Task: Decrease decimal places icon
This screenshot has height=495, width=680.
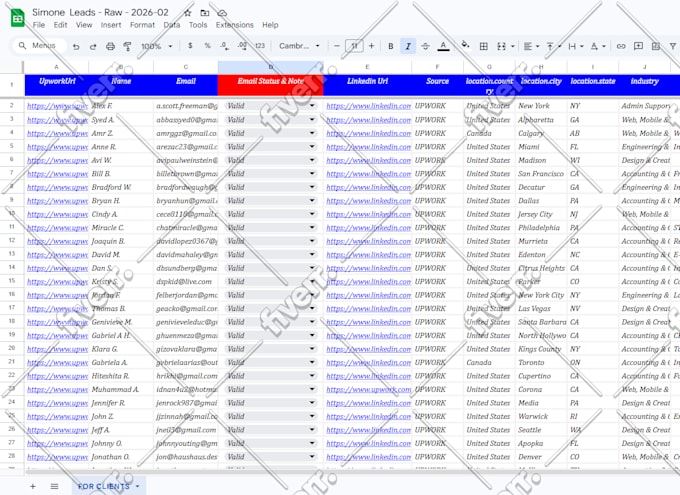Action: point(224,46)
